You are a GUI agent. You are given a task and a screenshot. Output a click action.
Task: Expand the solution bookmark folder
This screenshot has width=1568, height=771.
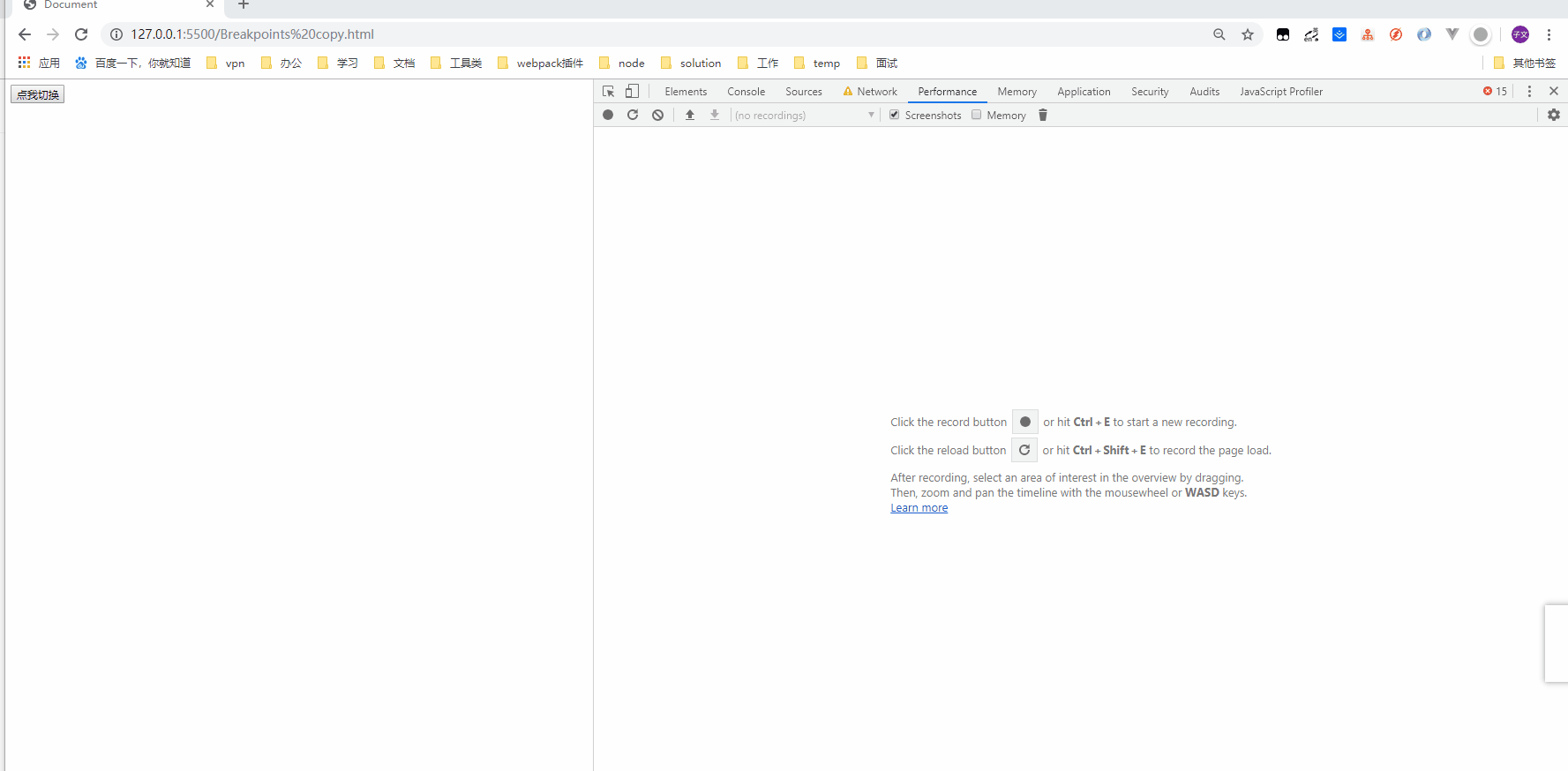tap(691, 63)
